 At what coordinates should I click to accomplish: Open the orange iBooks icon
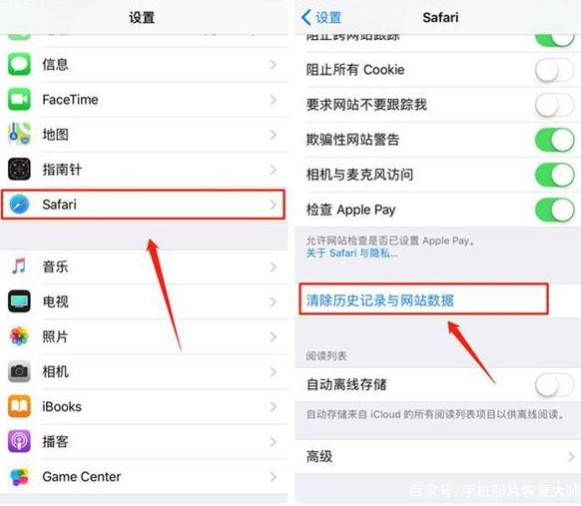19,406
